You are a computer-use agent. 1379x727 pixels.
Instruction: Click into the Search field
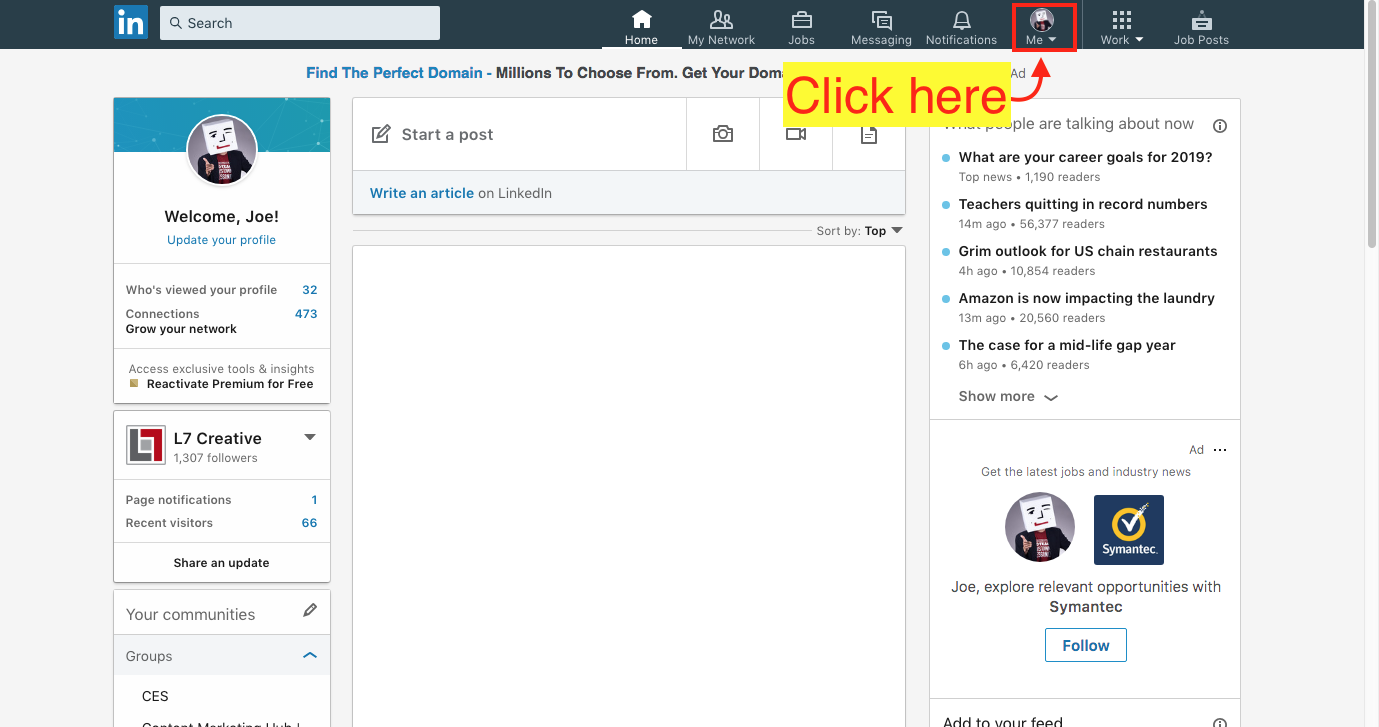(x=300, y=23)
